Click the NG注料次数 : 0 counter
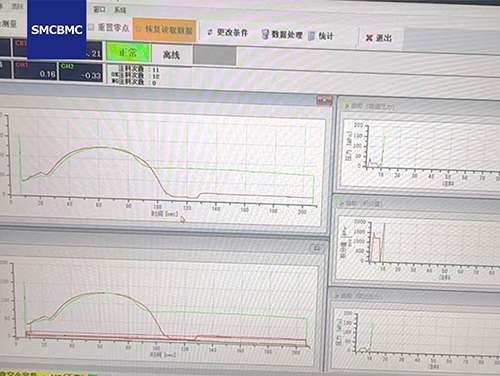500x376 pixels. coord(134,82)
